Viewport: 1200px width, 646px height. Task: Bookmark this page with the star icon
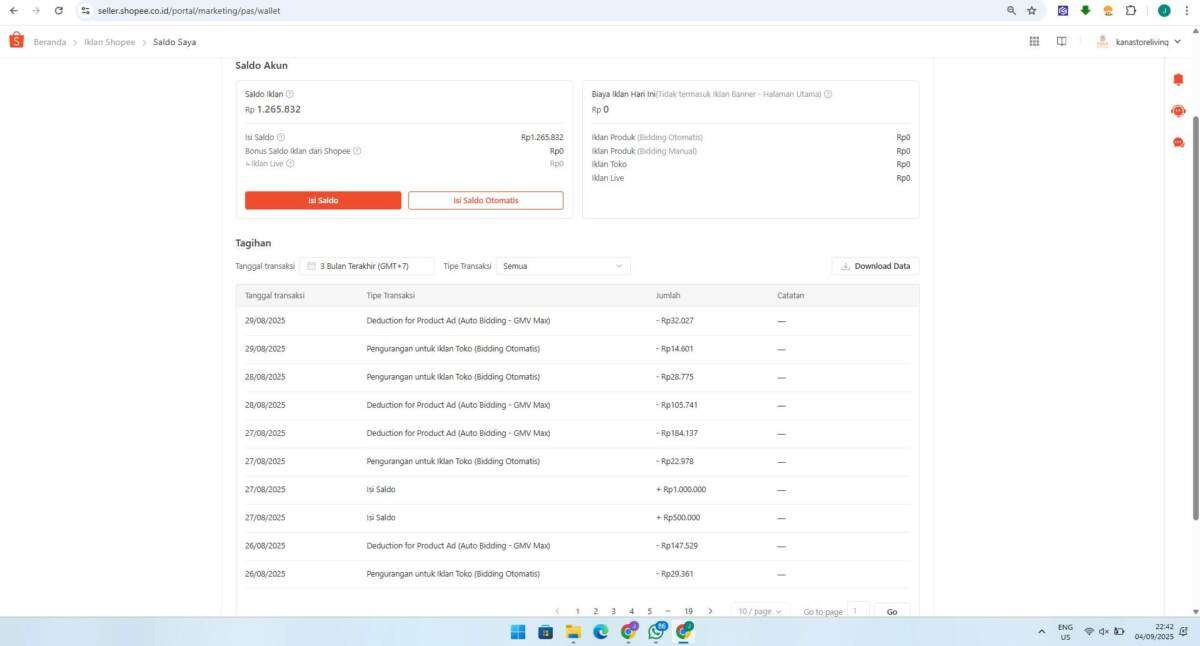[x=1032, y=10]
